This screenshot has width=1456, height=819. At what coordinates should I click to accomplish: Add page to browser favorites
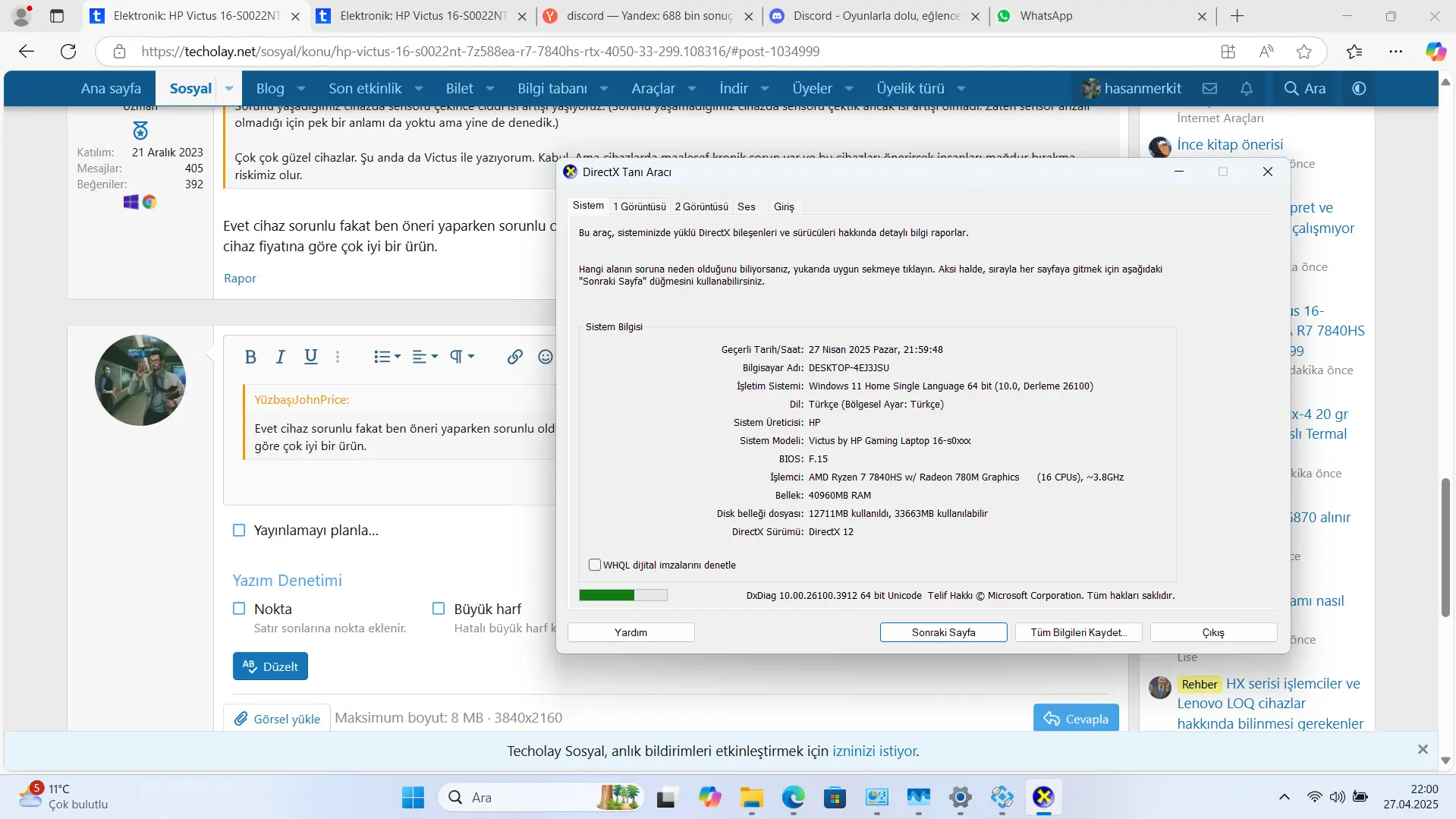pos(1304,52)
